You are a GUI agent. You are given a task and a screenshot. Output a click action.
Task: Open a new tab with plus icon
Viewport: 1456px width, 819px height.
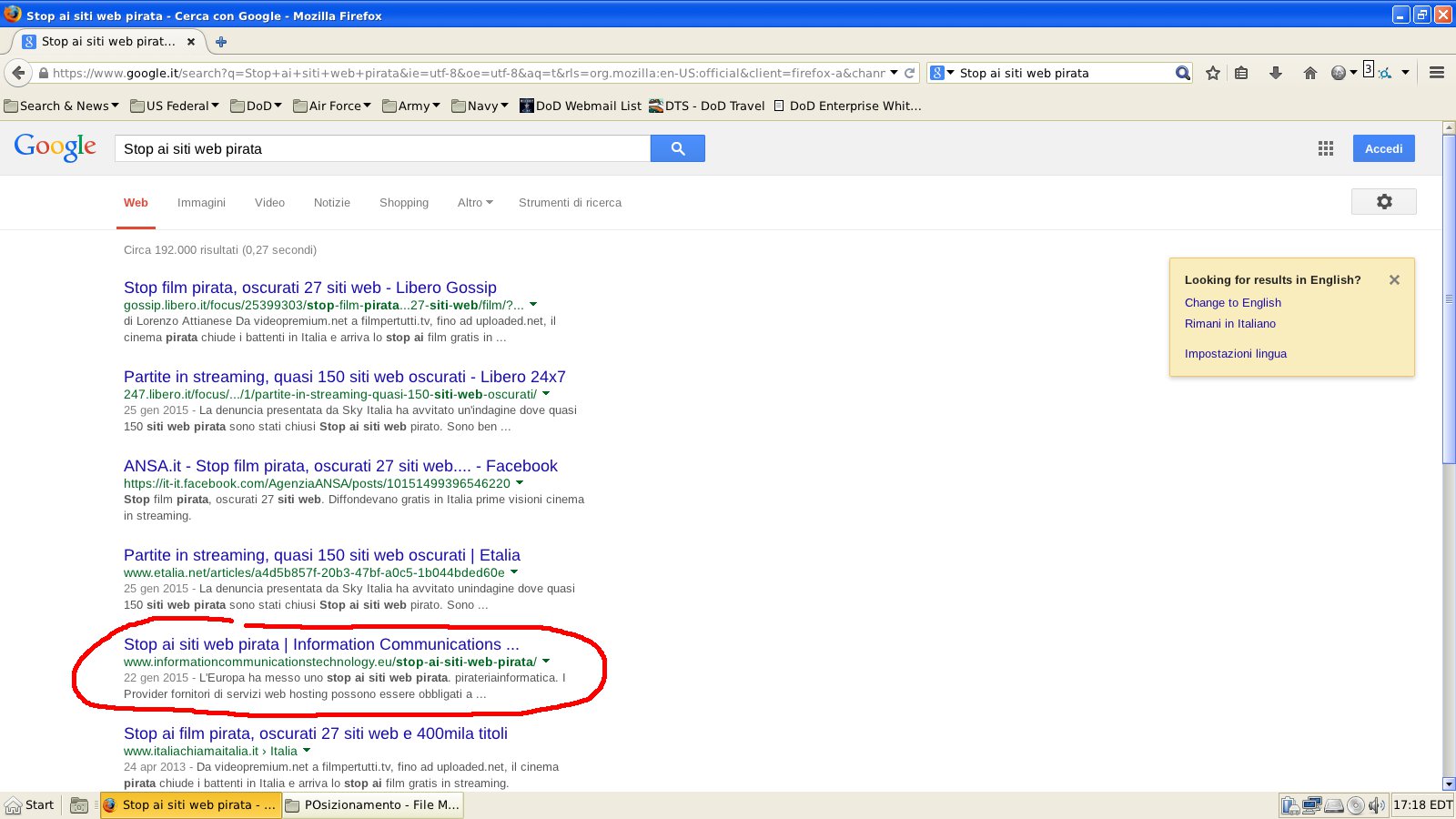point(221,41)
